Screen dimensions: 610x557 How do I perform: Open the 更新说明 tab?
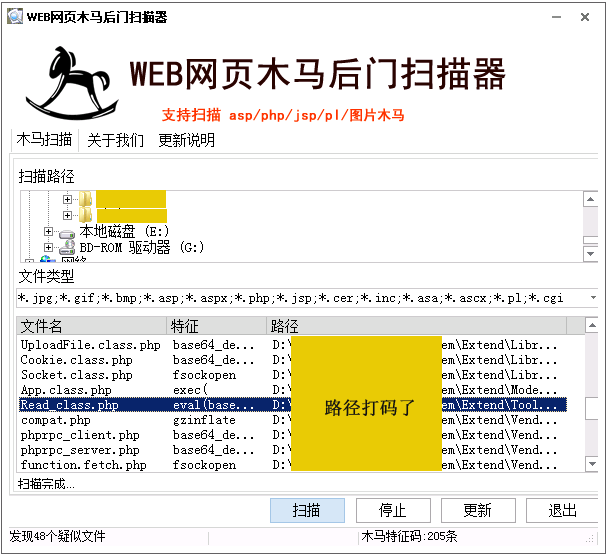pyautogui.click(x=186, y=140)
